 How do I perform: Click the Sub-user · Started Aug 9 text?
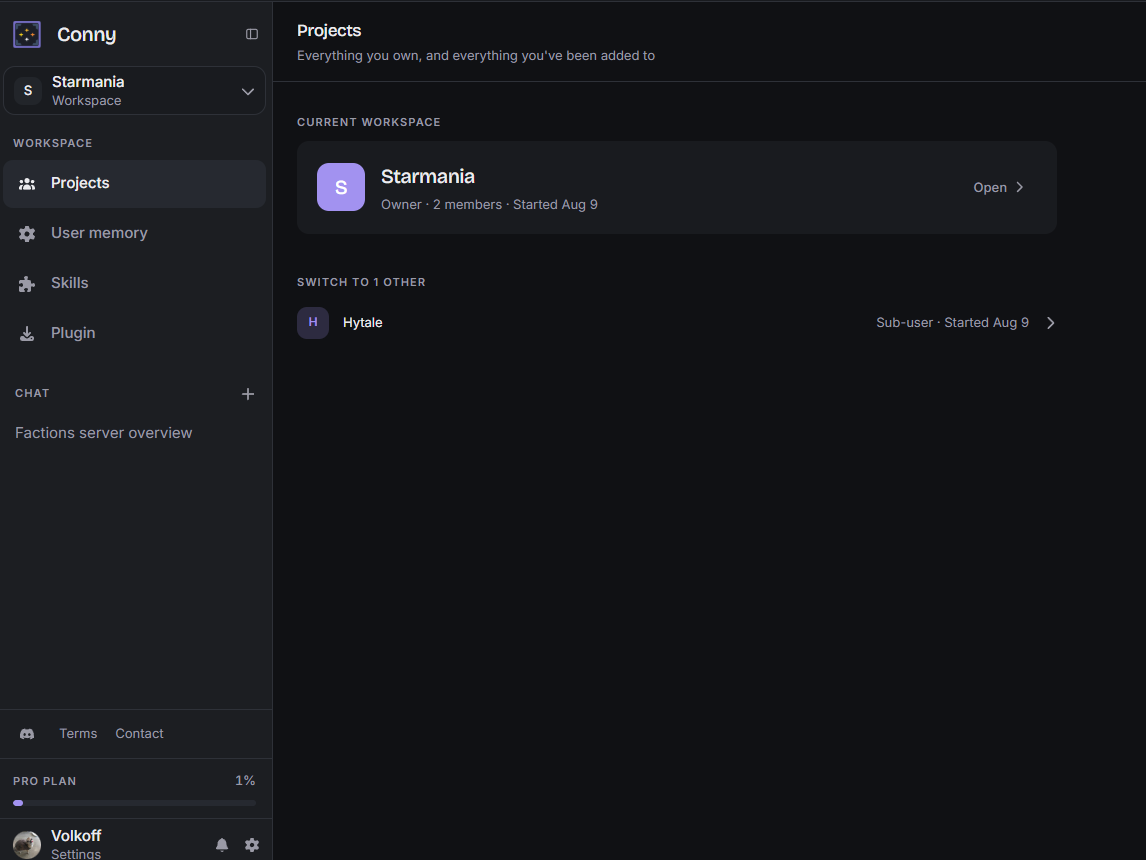tap(952, 322)
